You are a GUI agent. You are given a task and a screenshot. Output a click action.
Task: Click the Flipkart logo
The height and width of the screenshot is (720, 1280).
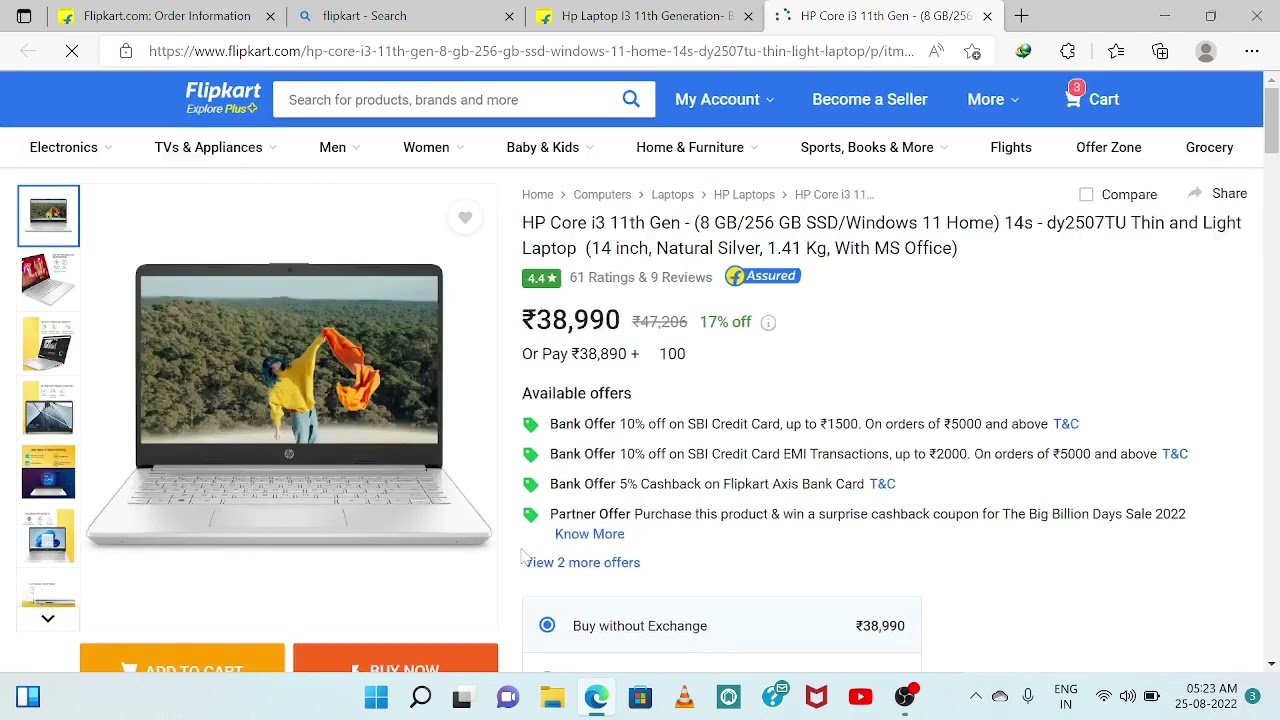click(x=223, y=99)
